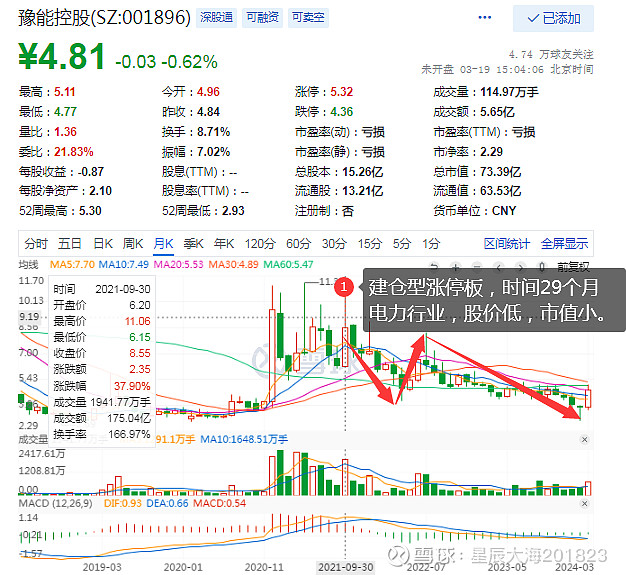This screenshot has height=575, width=626.
Task: Click the MACD (12,26,9) indicator label
Action: (x=55, y=503)
